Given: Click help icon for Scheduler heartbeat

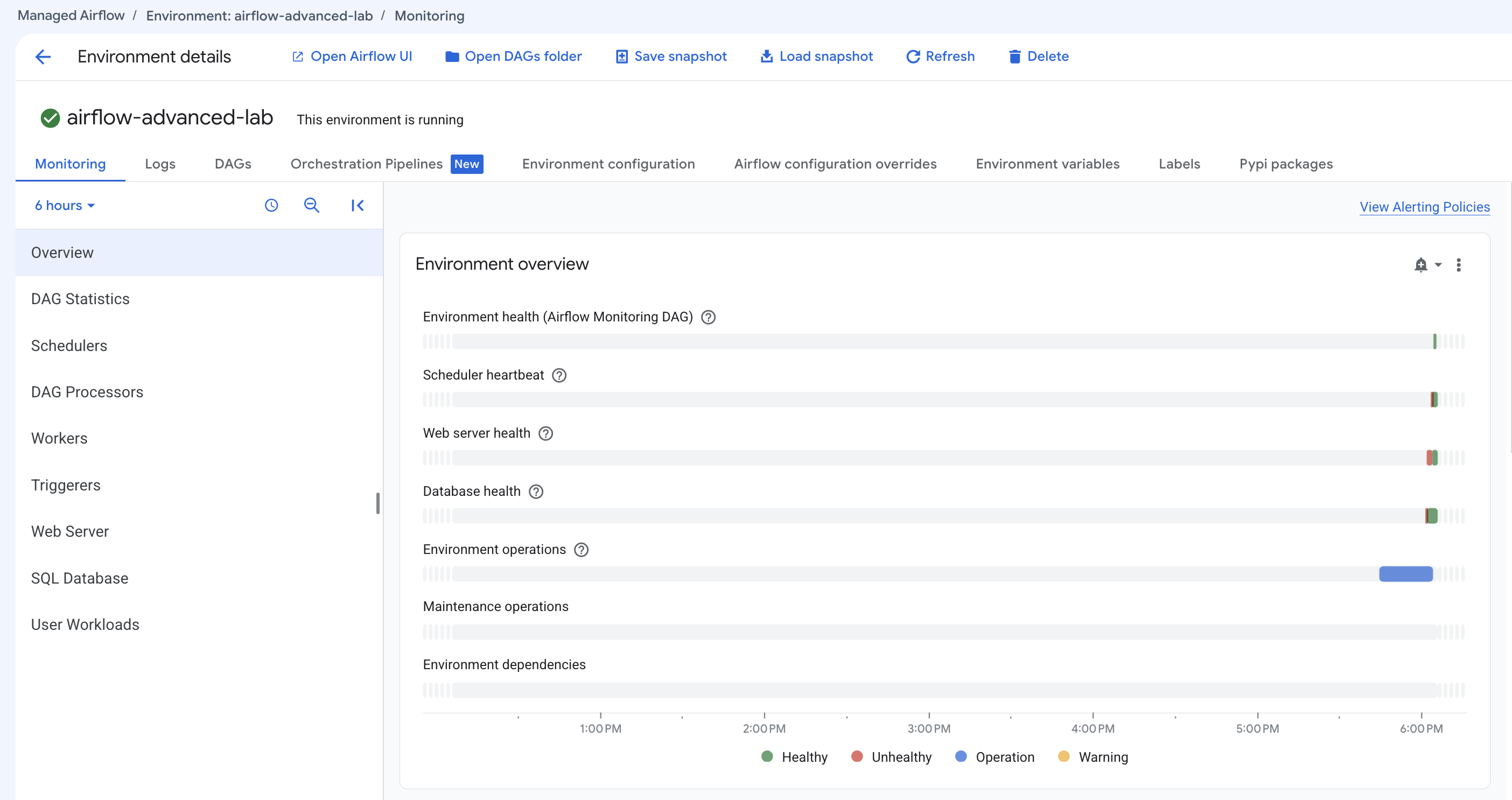Looking at the screenshot, I should pyautogui.click(x=559, y=376).
